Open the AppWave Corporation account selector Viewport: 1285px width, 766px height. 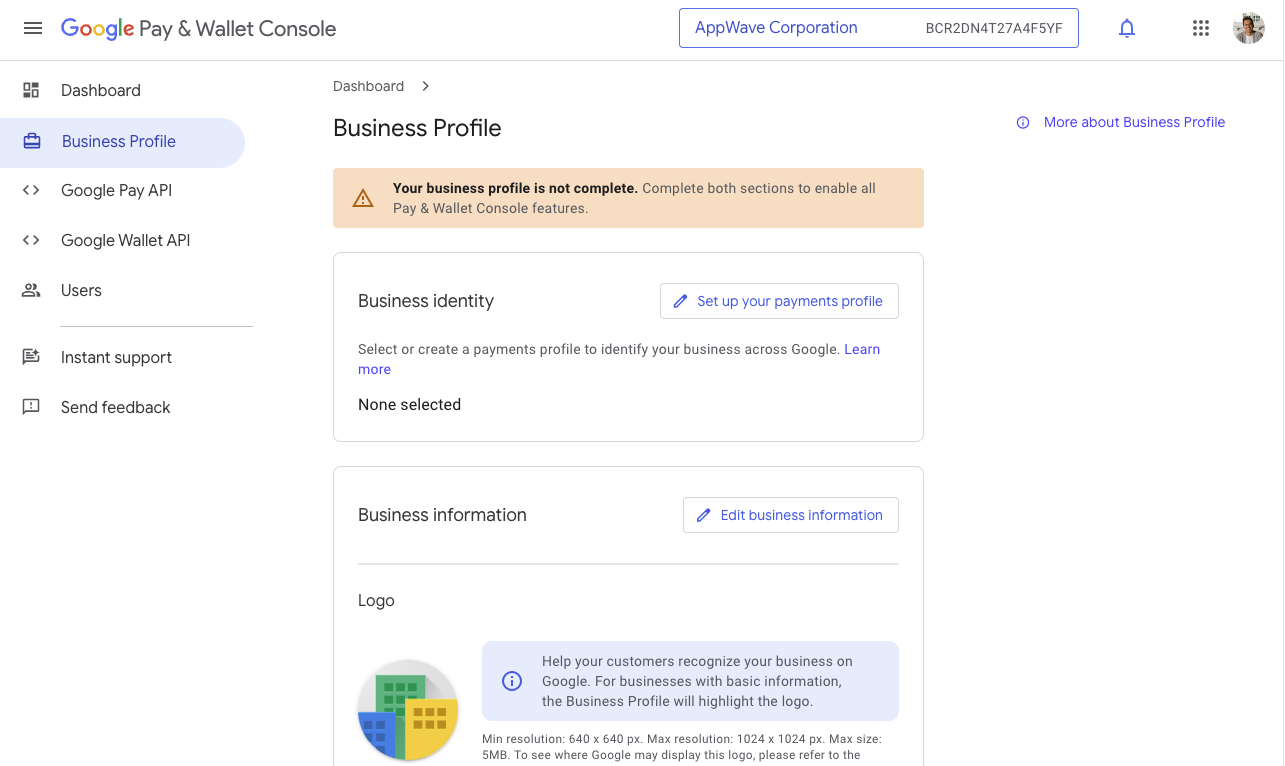878,28
